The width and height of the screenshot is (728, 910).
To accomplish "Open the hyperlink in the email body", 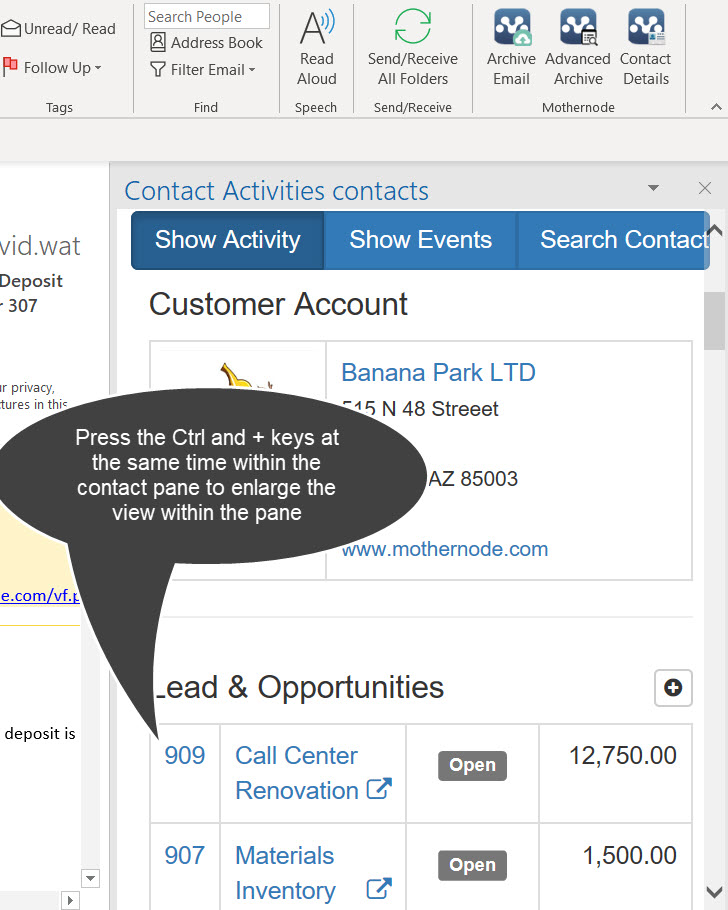I will coord(39,595).
